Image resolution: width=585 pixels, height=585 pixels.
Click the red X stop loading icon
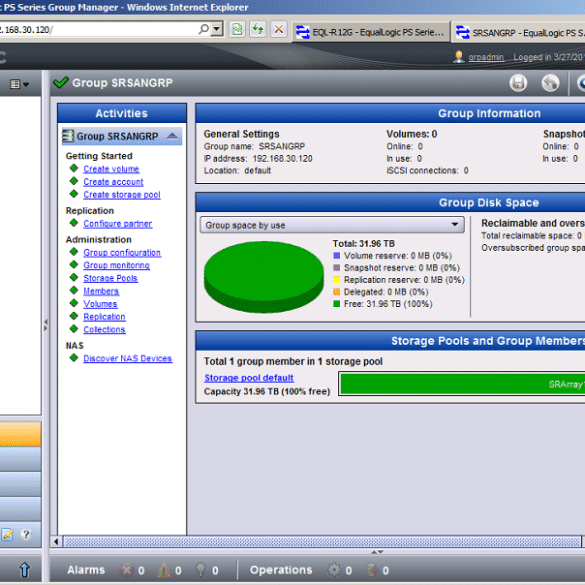279,29
